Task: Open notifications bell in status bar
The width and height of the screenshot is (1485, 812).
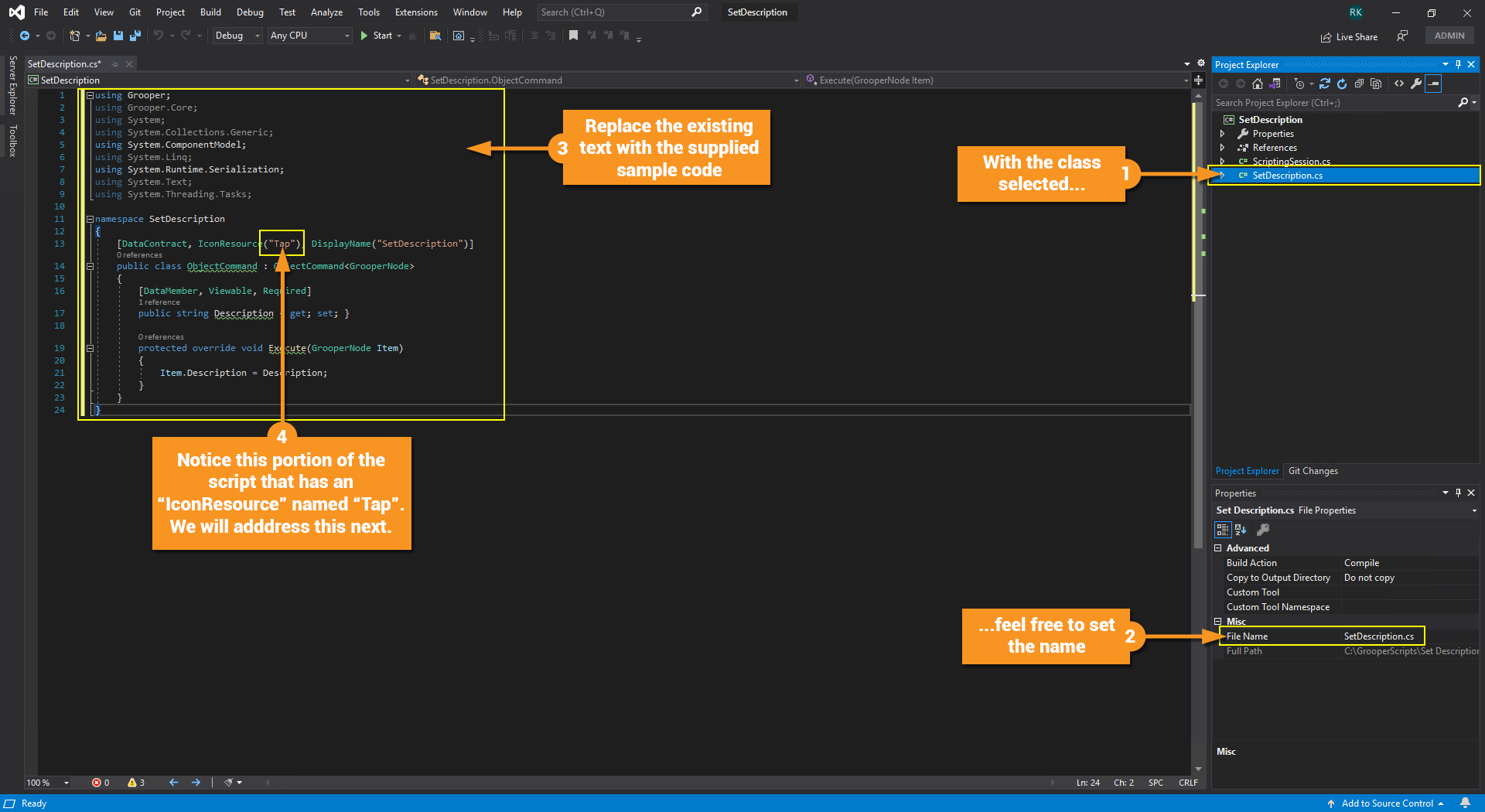Action: click(1465, 803)
